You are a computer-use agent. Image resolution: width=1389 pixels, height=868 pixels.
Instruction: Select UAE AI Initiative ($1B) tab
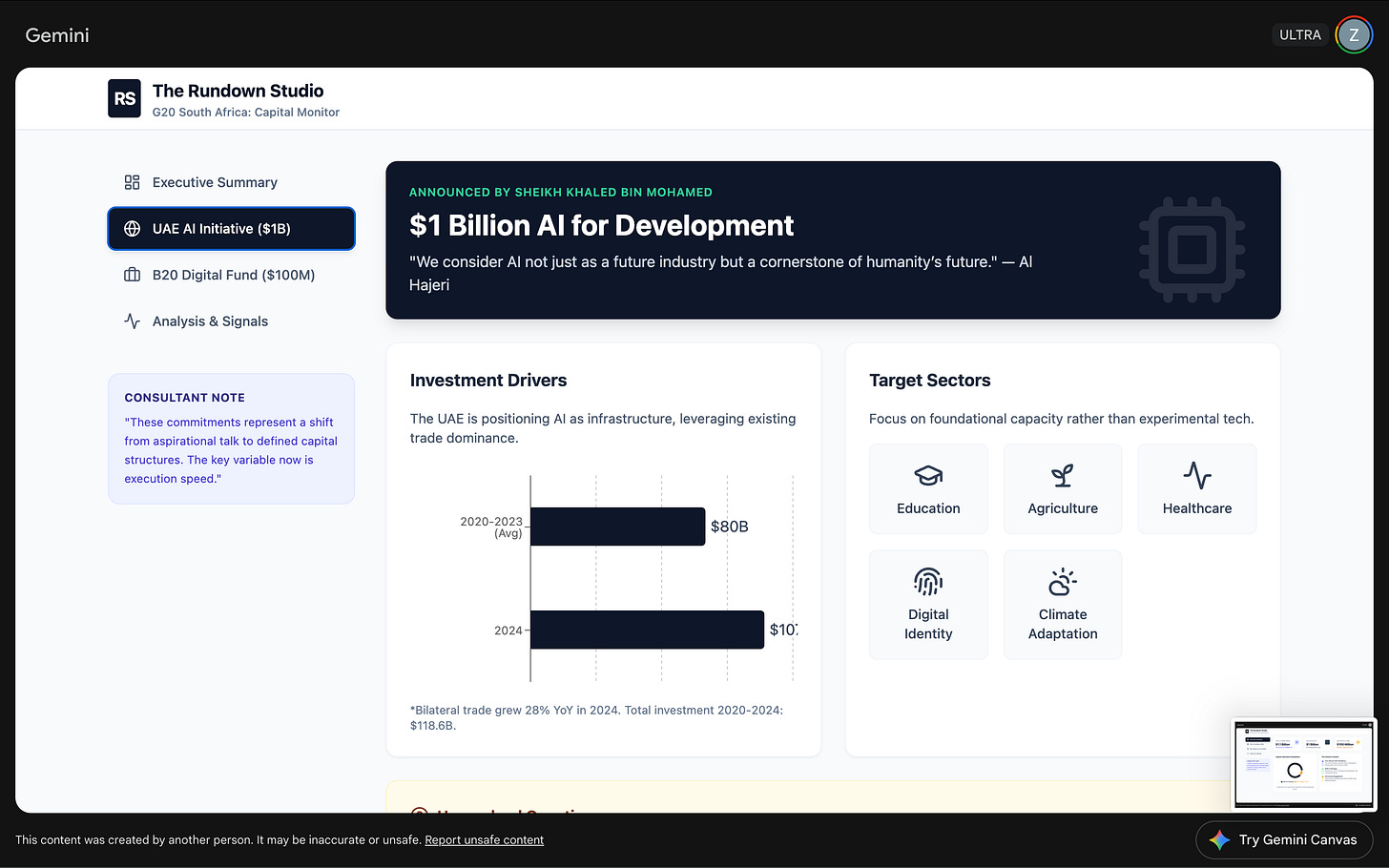[x=231, y=229]
